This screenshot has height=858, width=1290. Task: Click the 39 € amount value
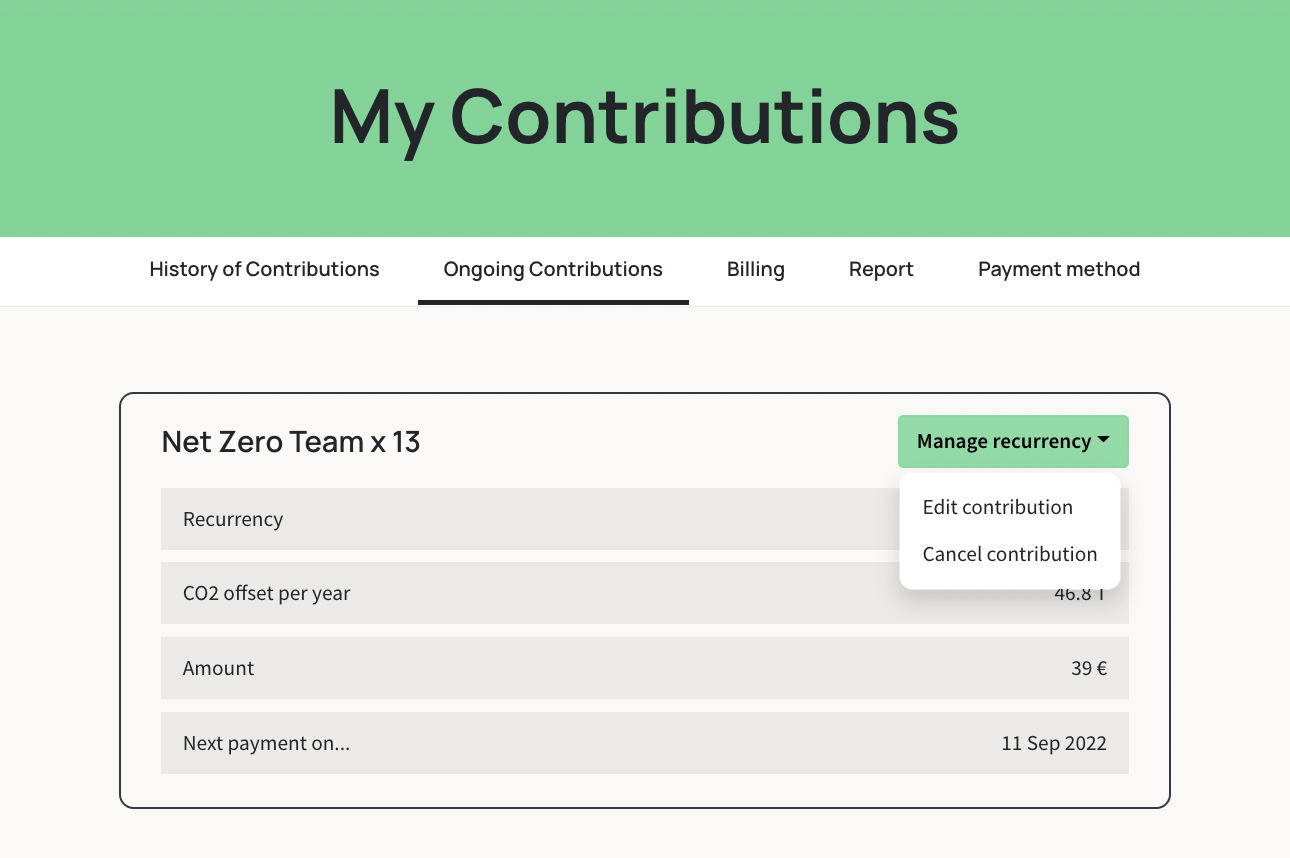pyautogui.click(x=1089, y=668)
